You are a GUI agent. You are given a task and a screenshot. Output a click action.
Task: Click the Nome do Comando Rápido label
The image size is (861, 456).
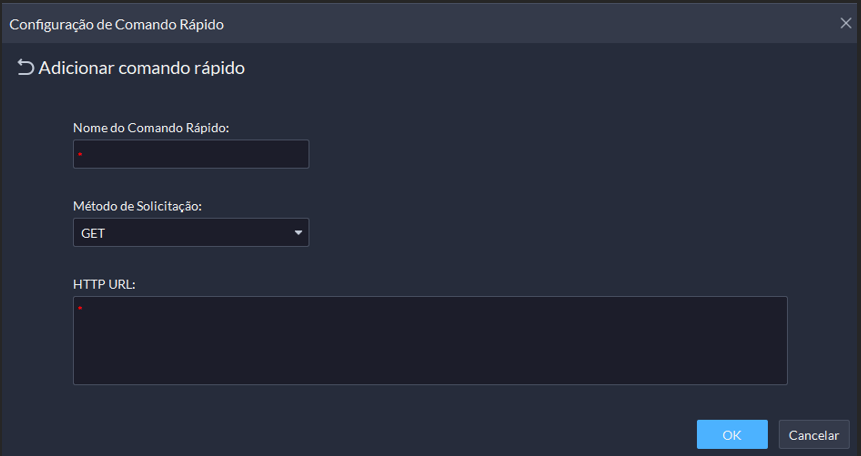tap(151, 127)
